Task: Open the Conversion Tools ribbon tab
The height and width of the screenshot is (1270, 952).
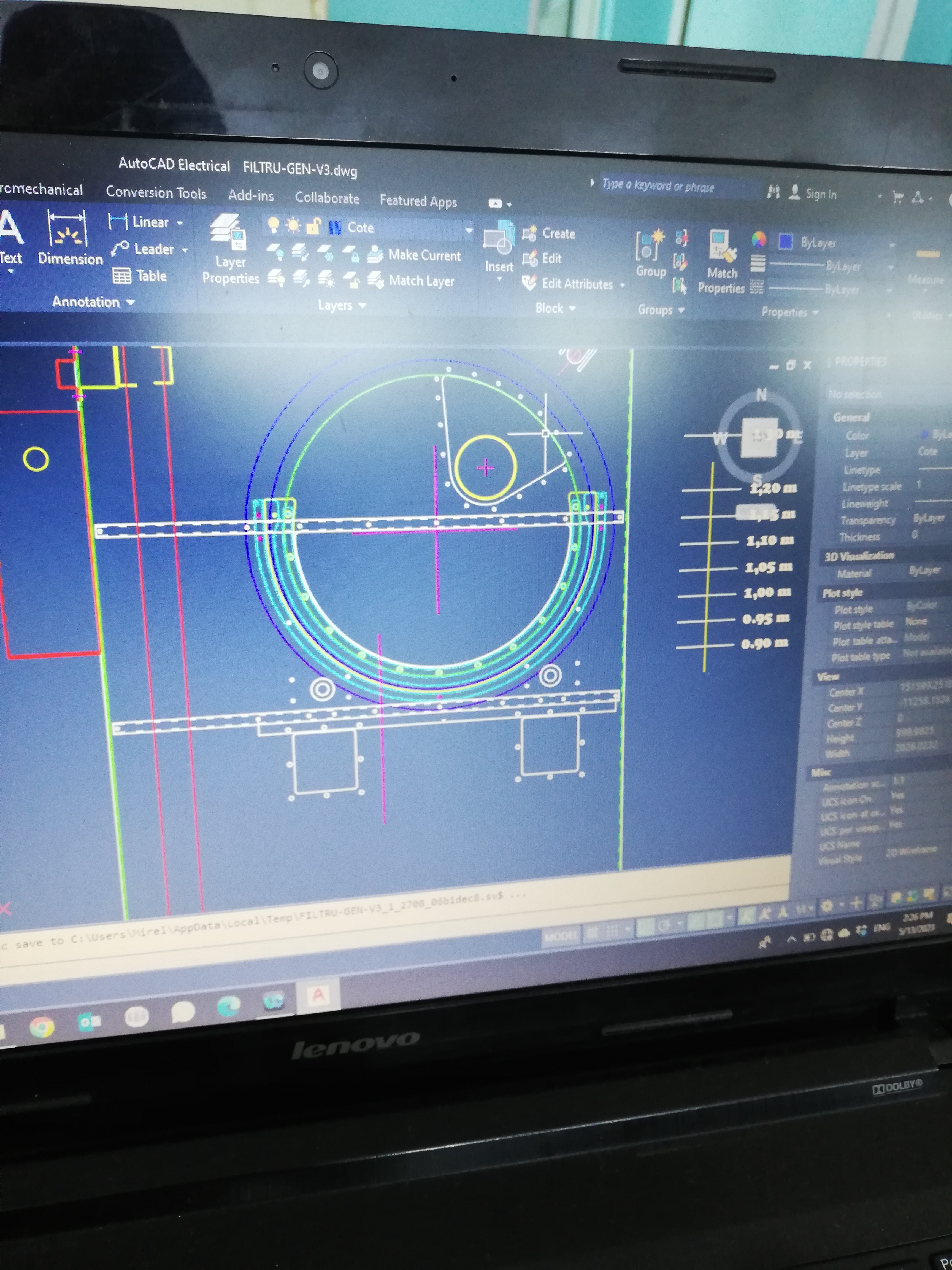Action: [156, 192]
